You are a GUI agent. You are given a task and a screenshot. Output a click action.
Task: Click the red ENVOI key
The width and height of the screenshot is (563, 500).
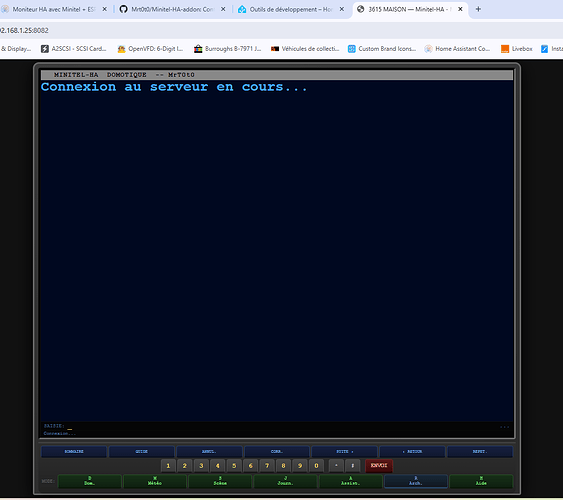[x=379, y=466]
